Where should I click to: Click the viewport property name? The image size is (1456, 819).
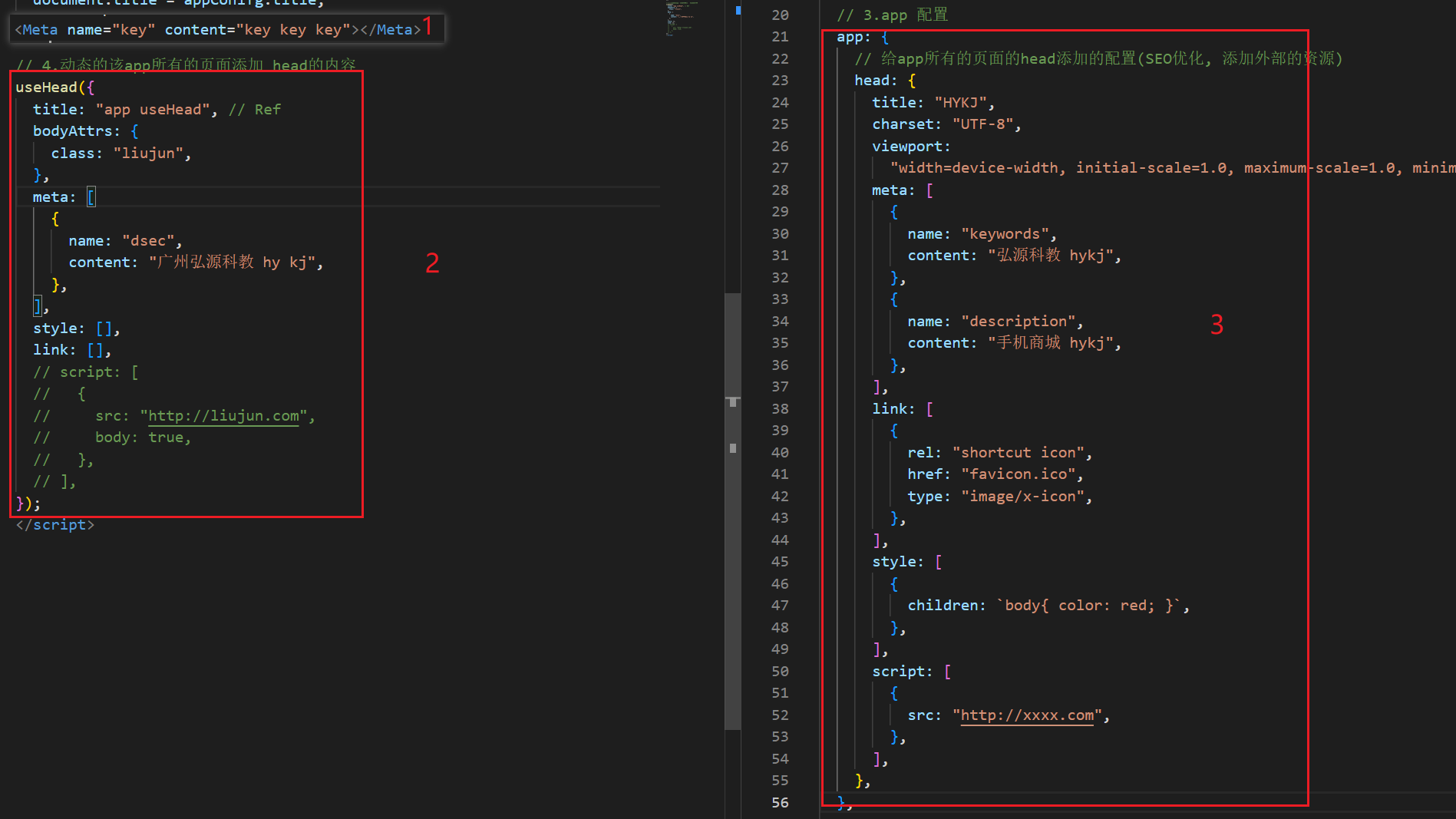(906, 147)
